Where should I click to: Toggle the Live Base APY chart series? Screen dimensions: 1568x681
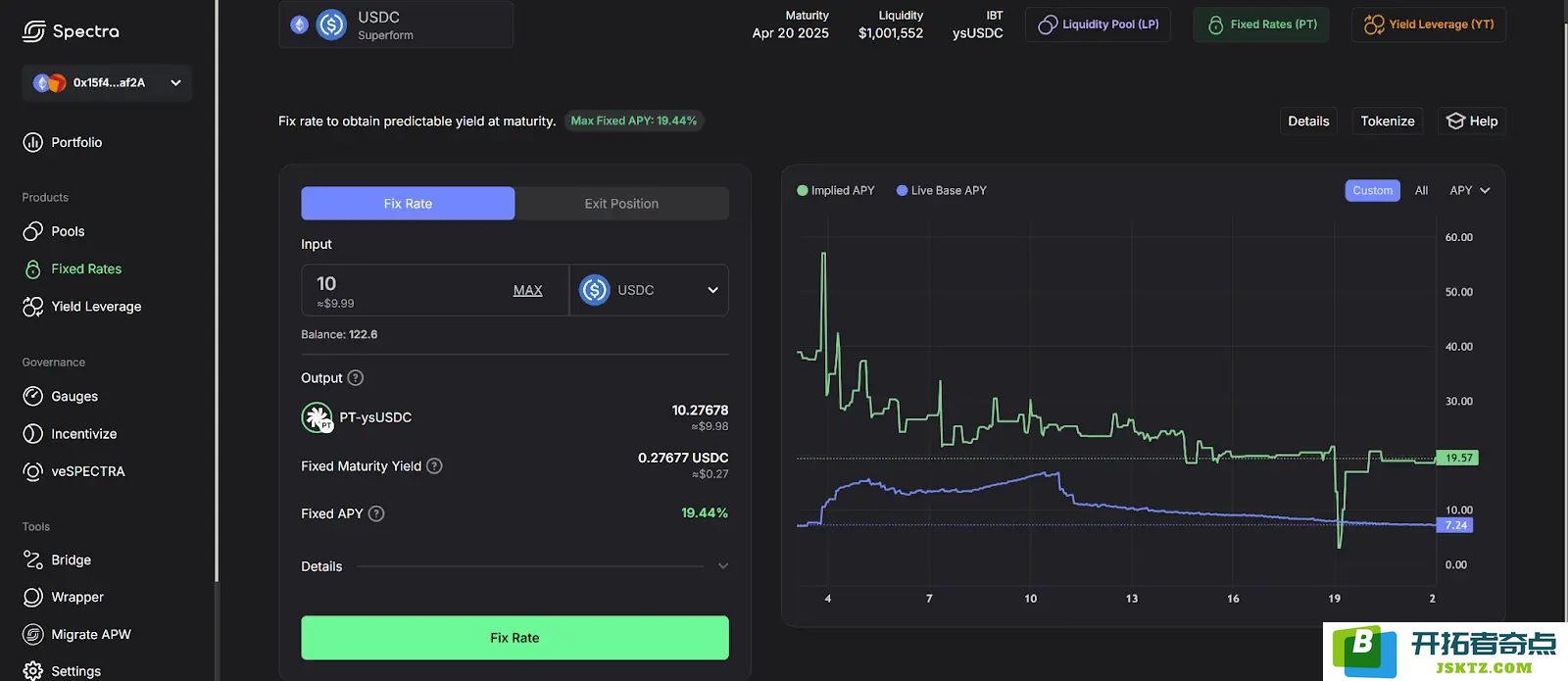[941, 190]
